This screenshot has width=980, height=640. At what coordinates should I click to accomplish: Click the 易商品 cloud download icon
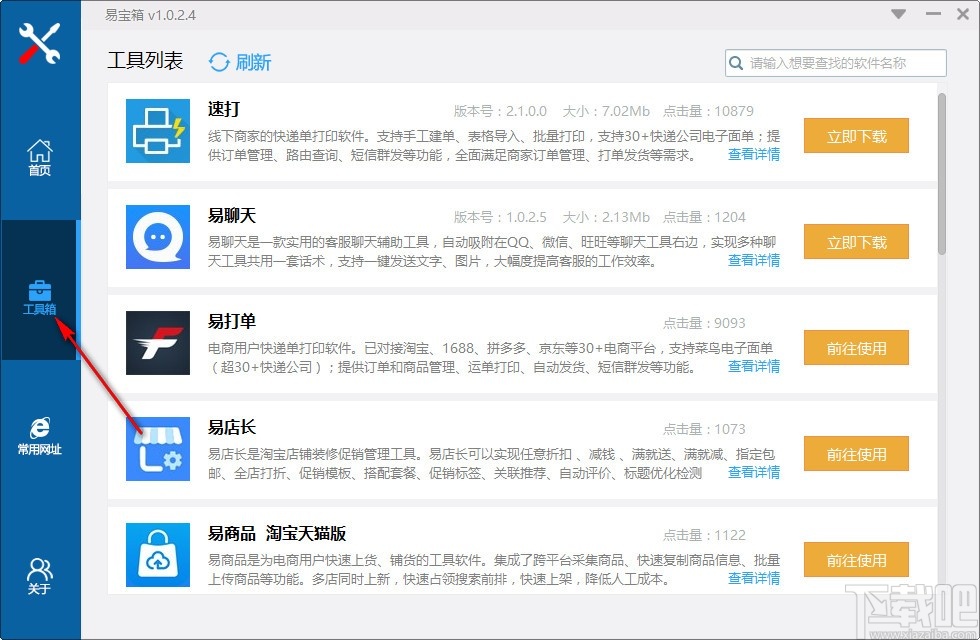(157, 555)
